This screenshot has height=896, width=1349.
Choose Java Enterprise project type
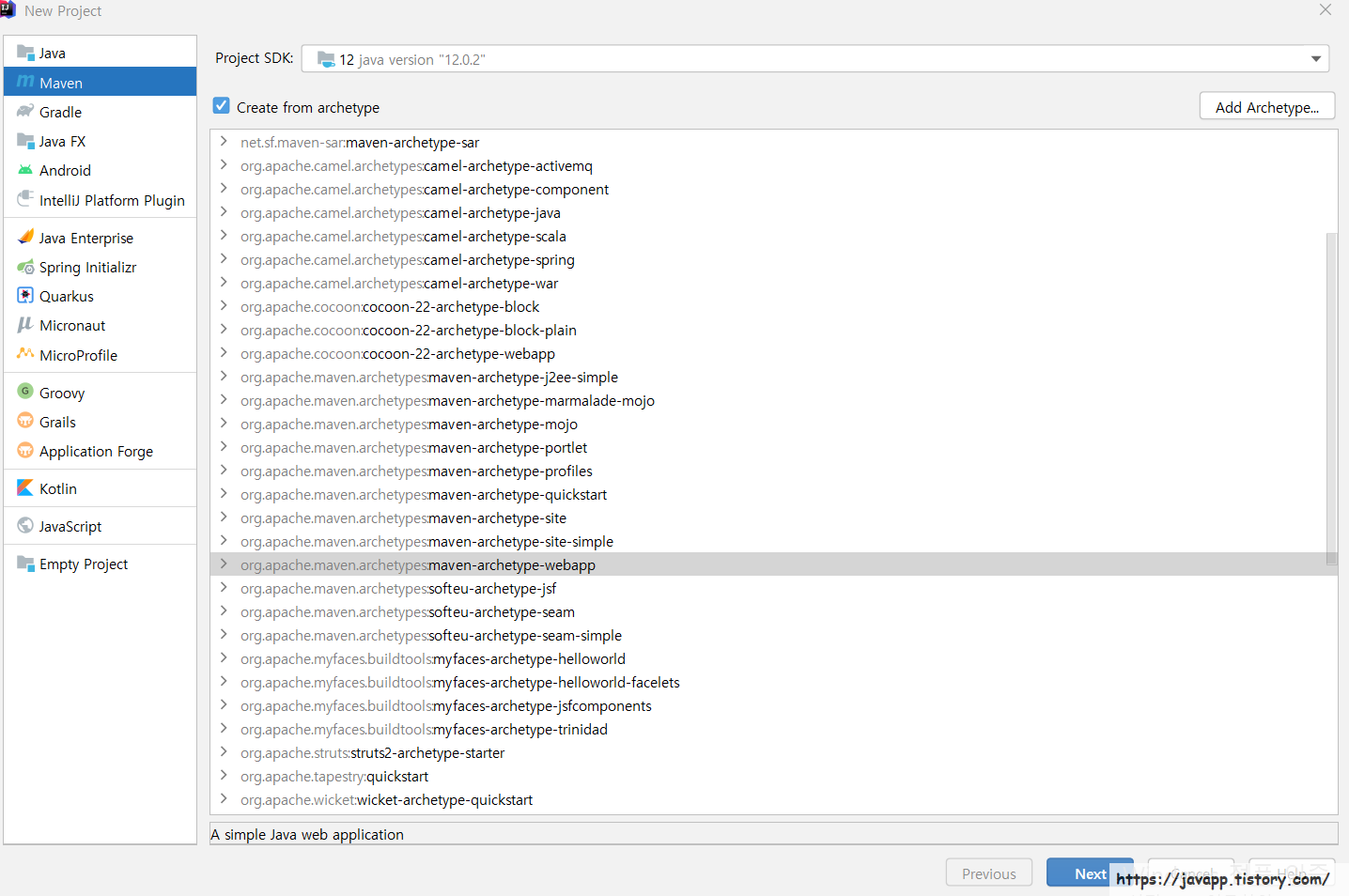pos(101,238)
